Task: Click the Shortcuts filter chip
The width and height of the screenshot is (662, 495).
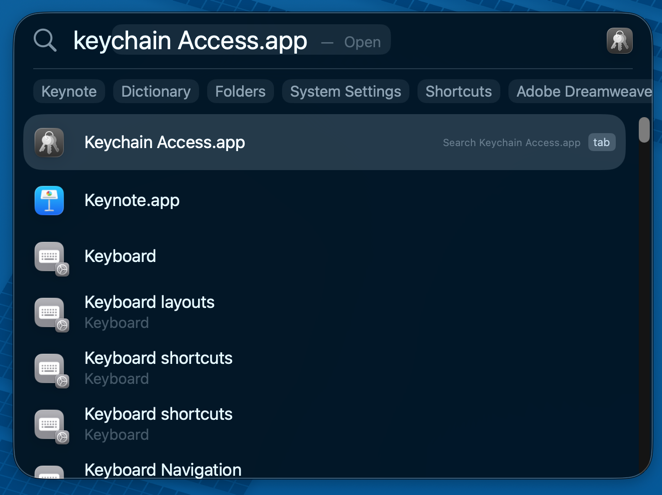Action: click(459, 91)
